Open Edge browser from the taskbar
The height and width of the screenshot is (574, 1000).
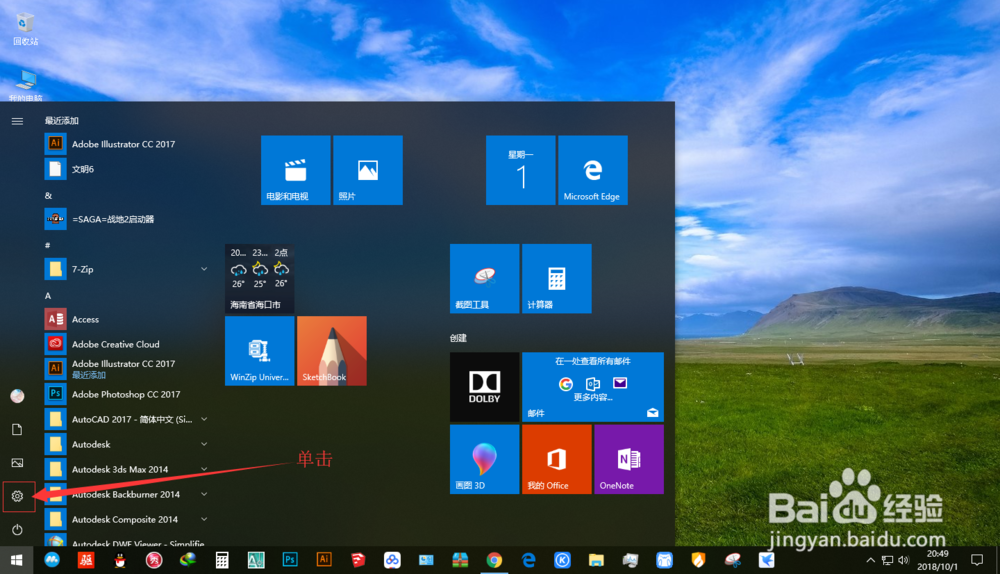(x=528, y=560)
